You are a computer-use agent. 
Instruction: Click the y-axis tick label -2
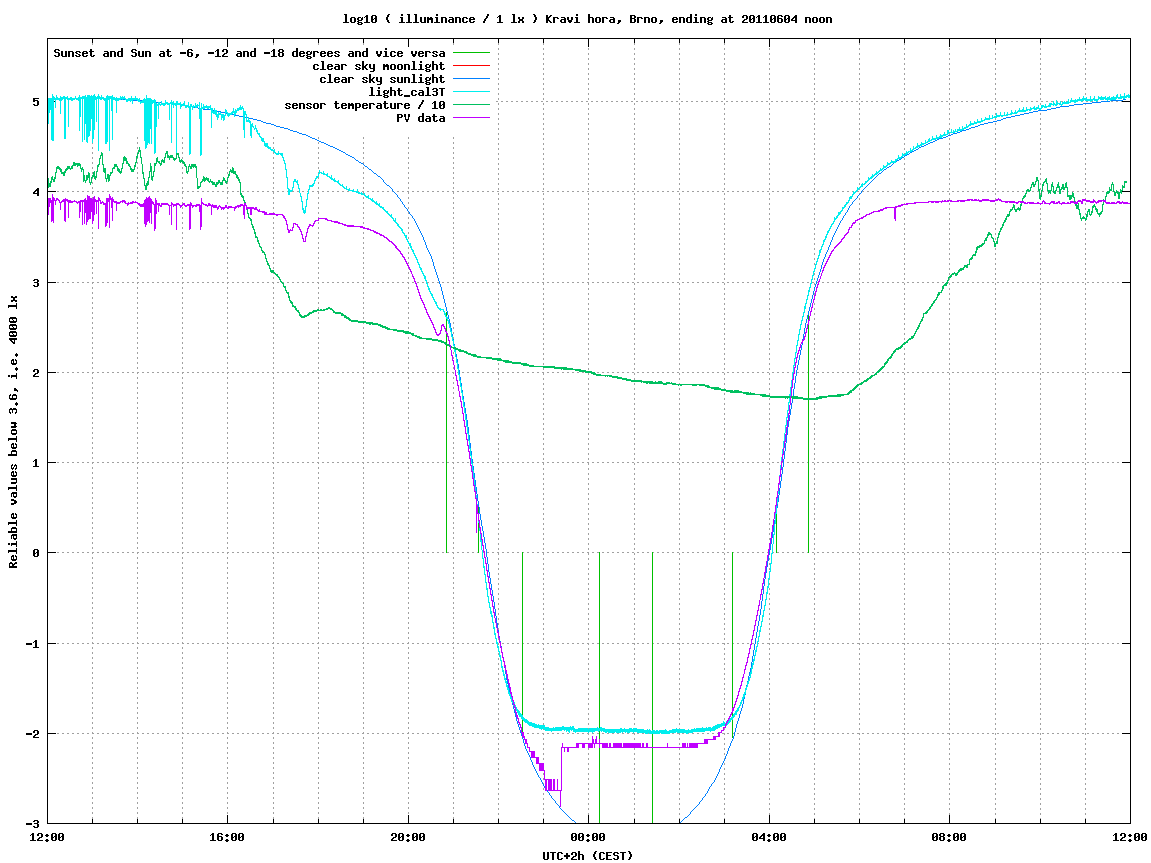[32, 734]
